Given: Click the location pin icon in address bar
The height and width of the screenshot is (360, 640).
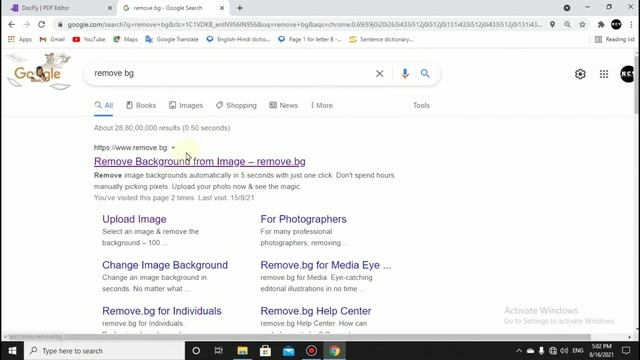Looking at the screenshot, I should point(552,24).
